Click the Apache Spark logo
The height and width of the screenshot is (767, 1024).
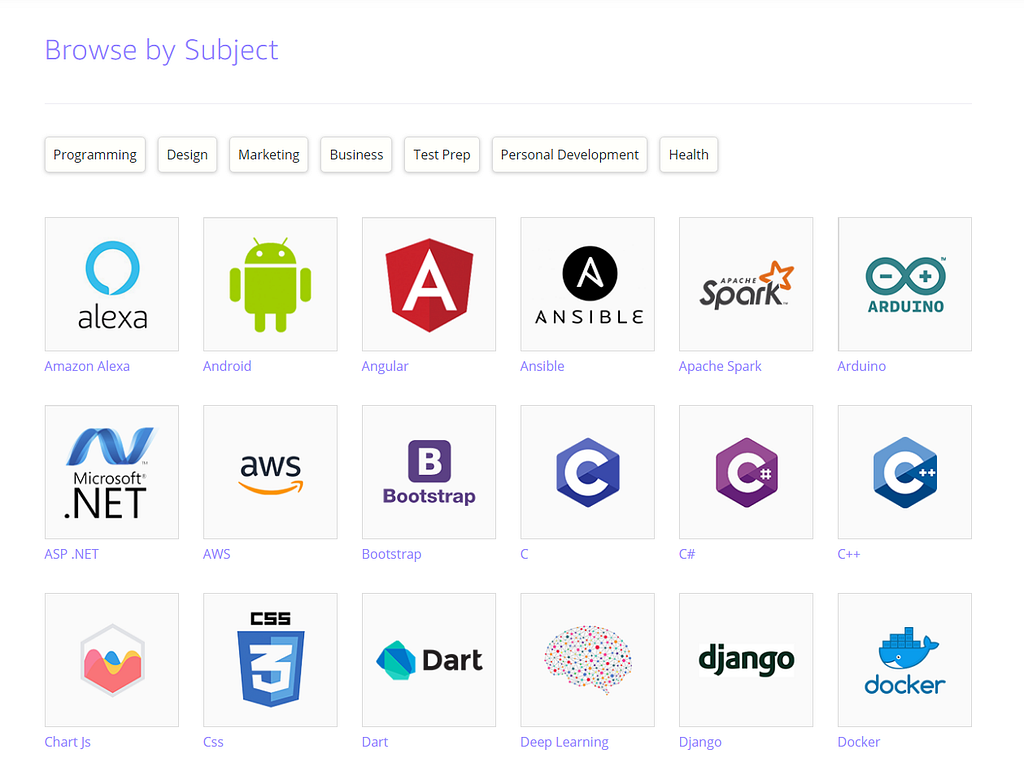746,284
